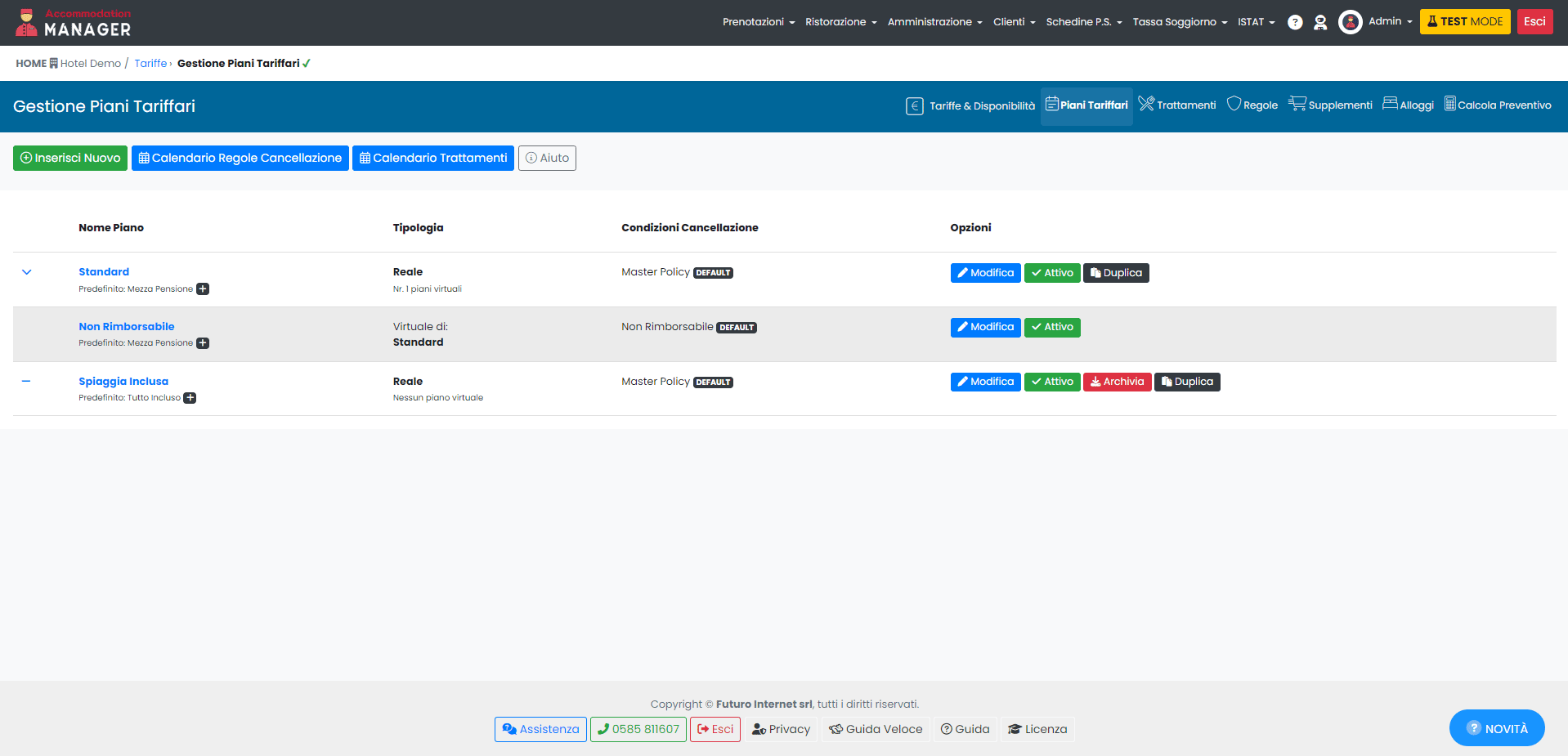Click the Admin avatar icon
Viewport: 1568px width, 756px height.
[1350, 22]
